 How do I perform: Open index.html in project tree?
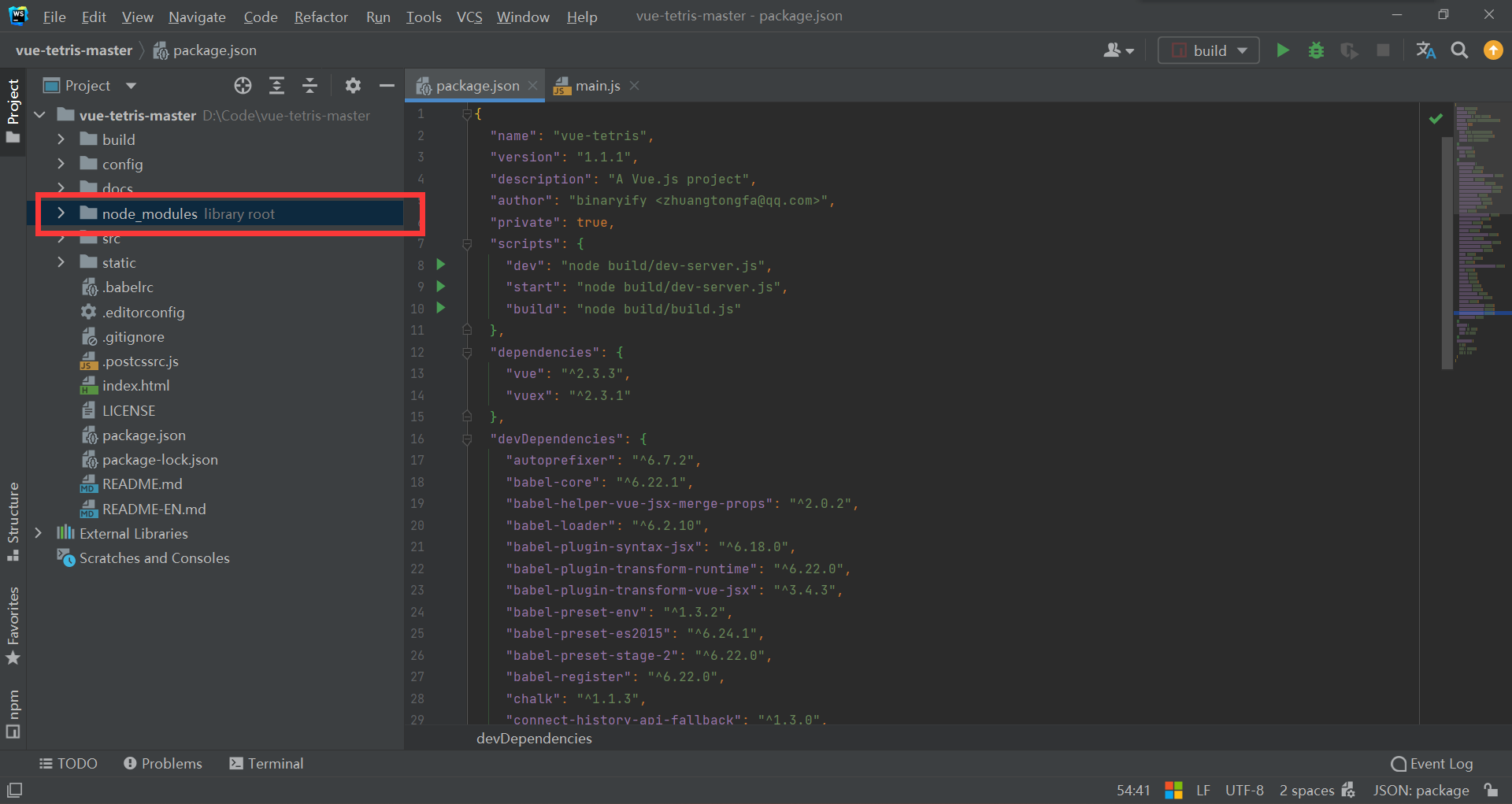click(x=135, y=386)
